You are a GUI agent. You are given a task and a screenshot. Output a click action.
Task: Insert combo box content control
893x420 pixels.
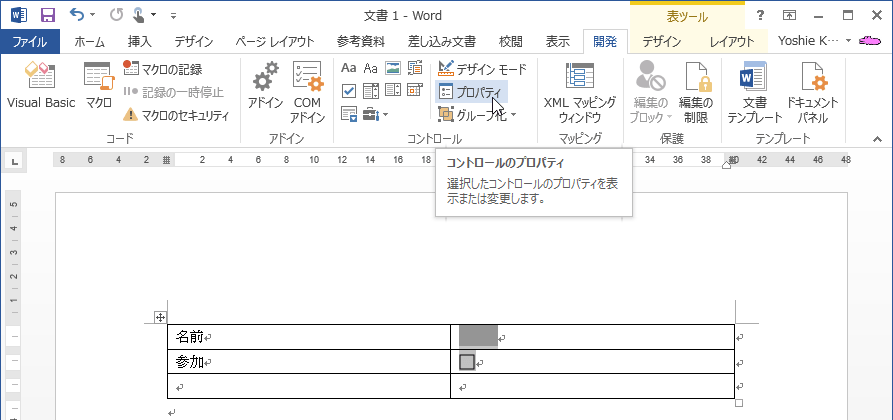371,91
